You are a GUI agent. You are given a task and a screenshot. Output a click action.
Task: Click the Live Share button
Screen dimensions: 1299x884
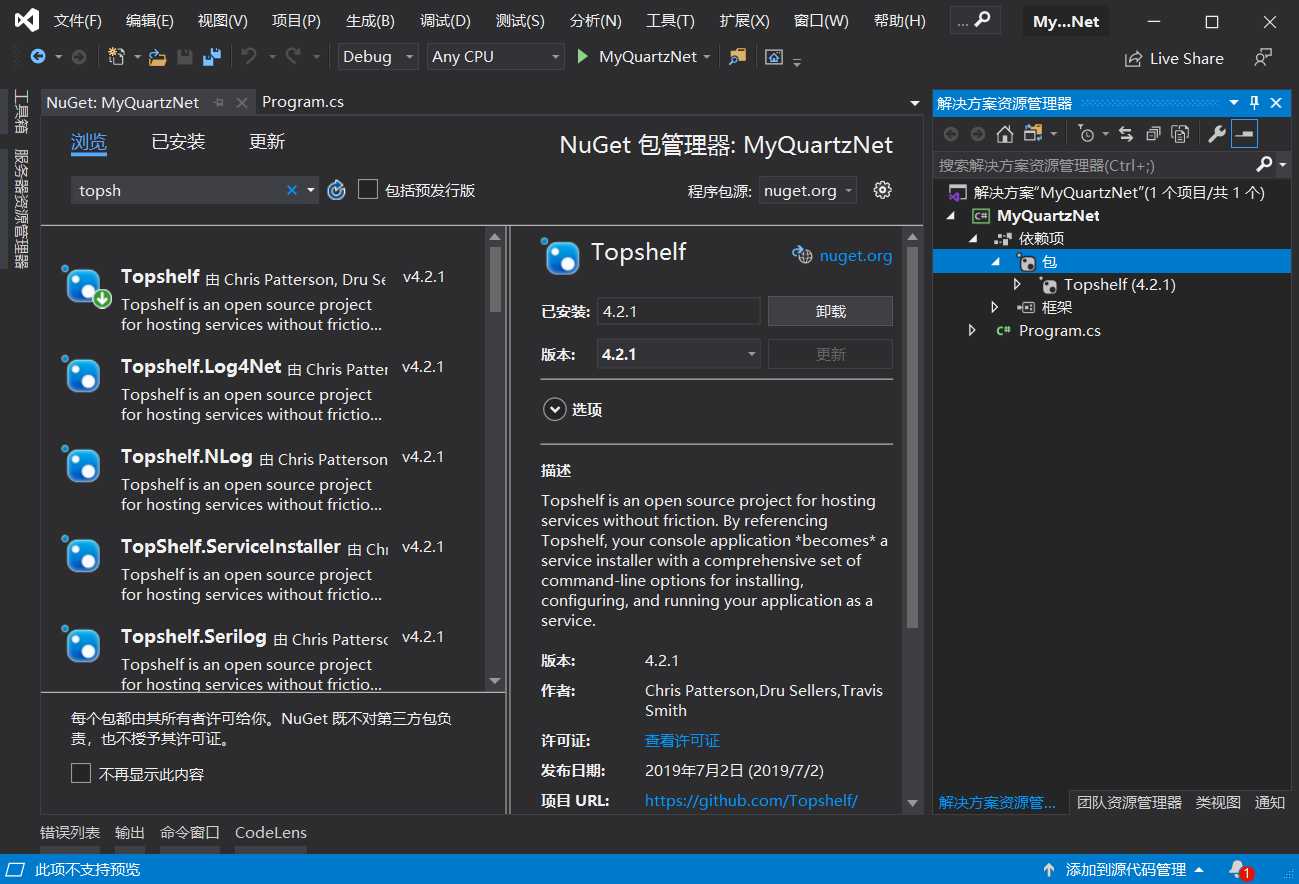pyautogui.click(x=1174, y=58)
